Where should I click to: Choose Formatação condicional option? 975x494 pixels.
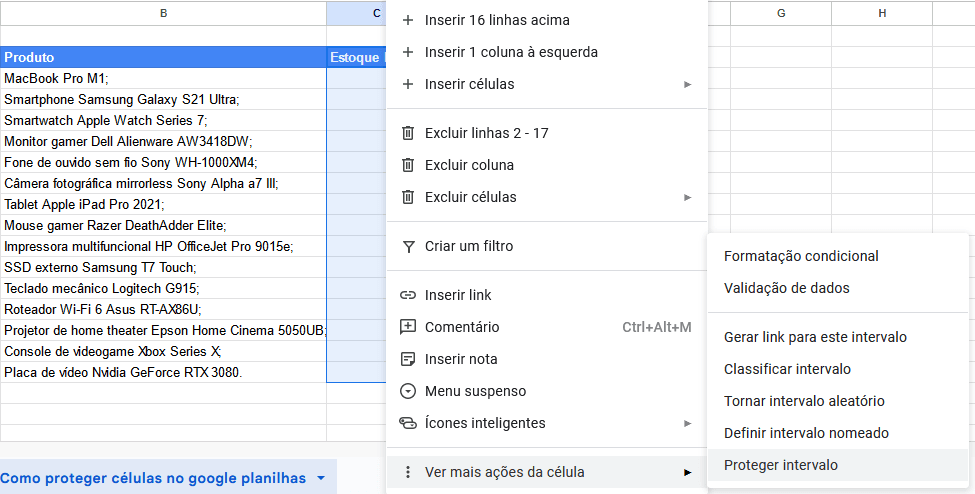(x=800, y=256)
